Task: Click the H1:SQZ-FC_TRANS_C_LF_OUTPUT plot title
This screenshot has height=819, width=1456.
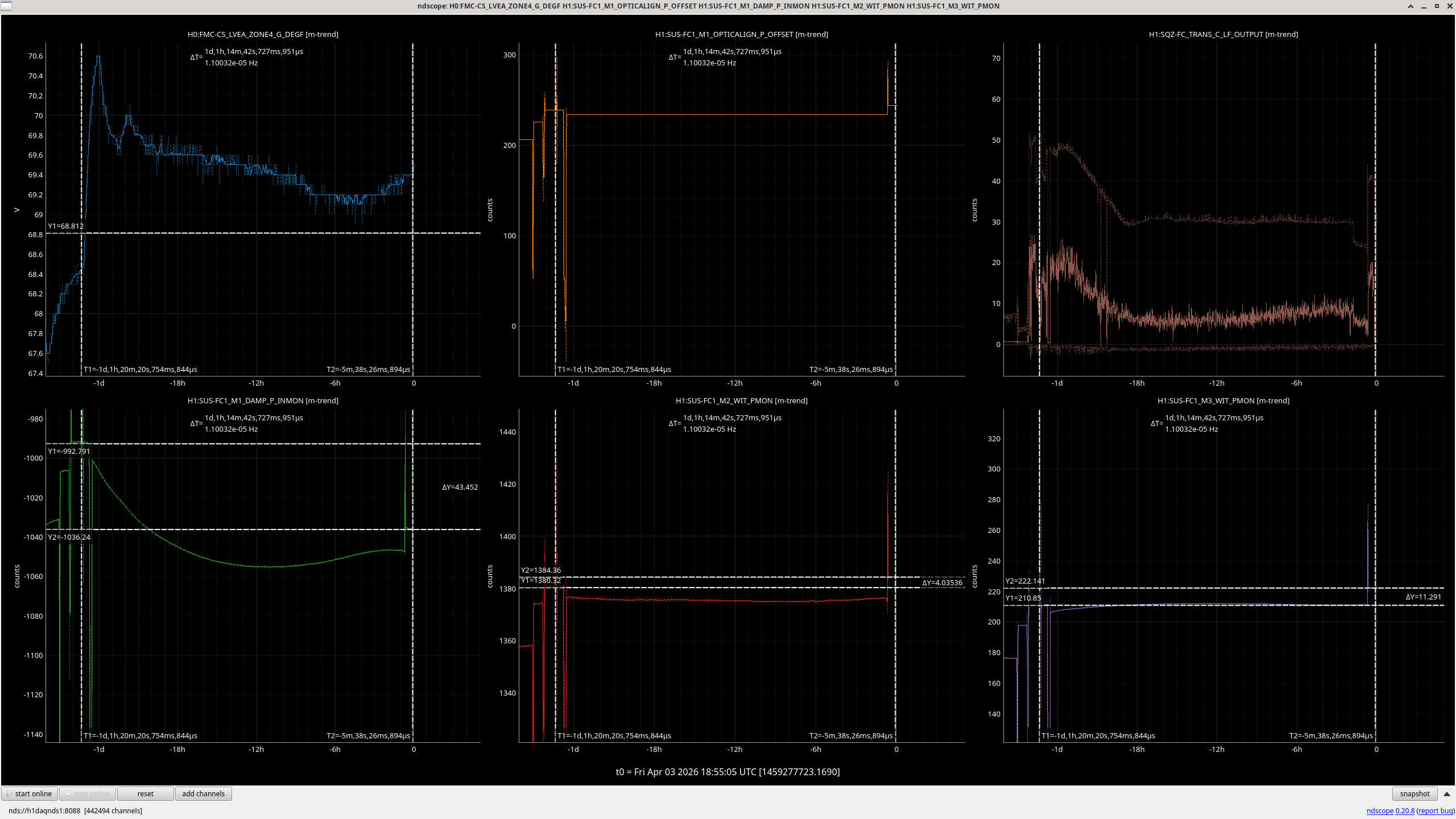Action: point(1223,34)
